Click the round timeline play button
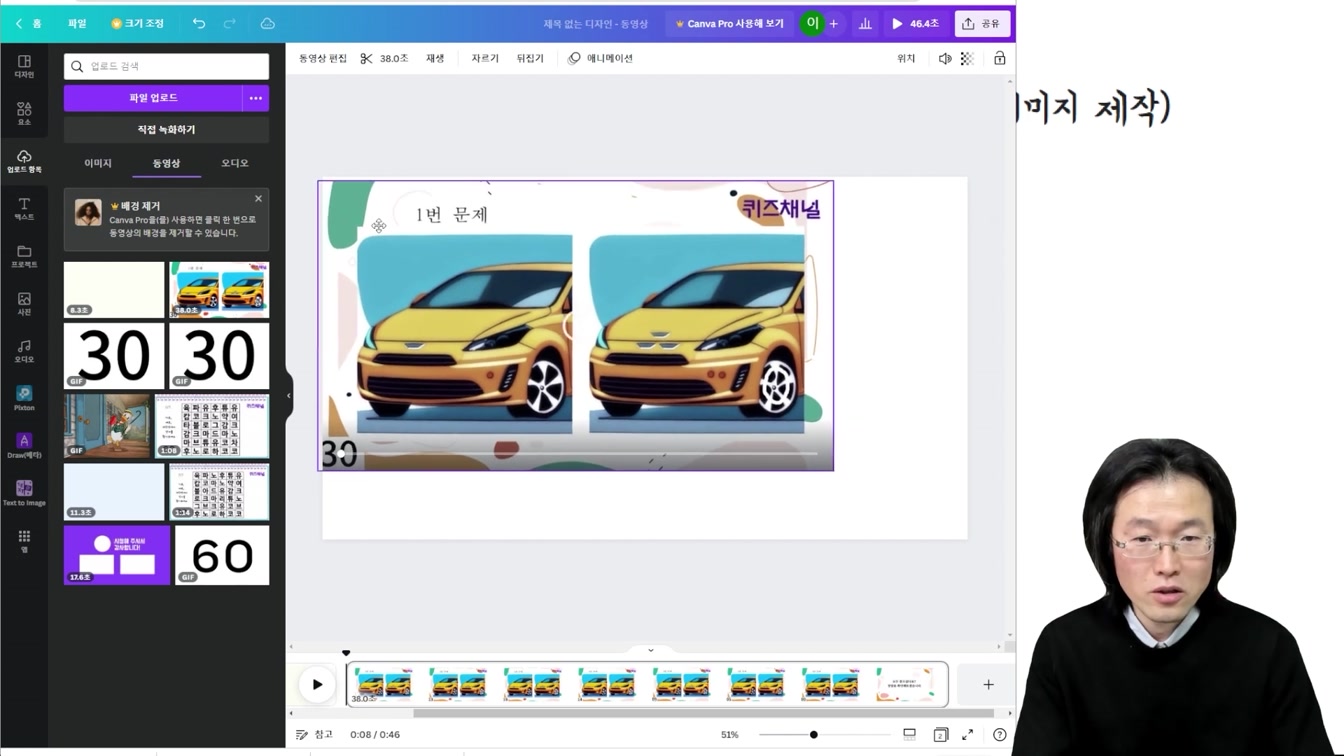This screenshot has height=756, width=1344. click(x=317, y=685)
